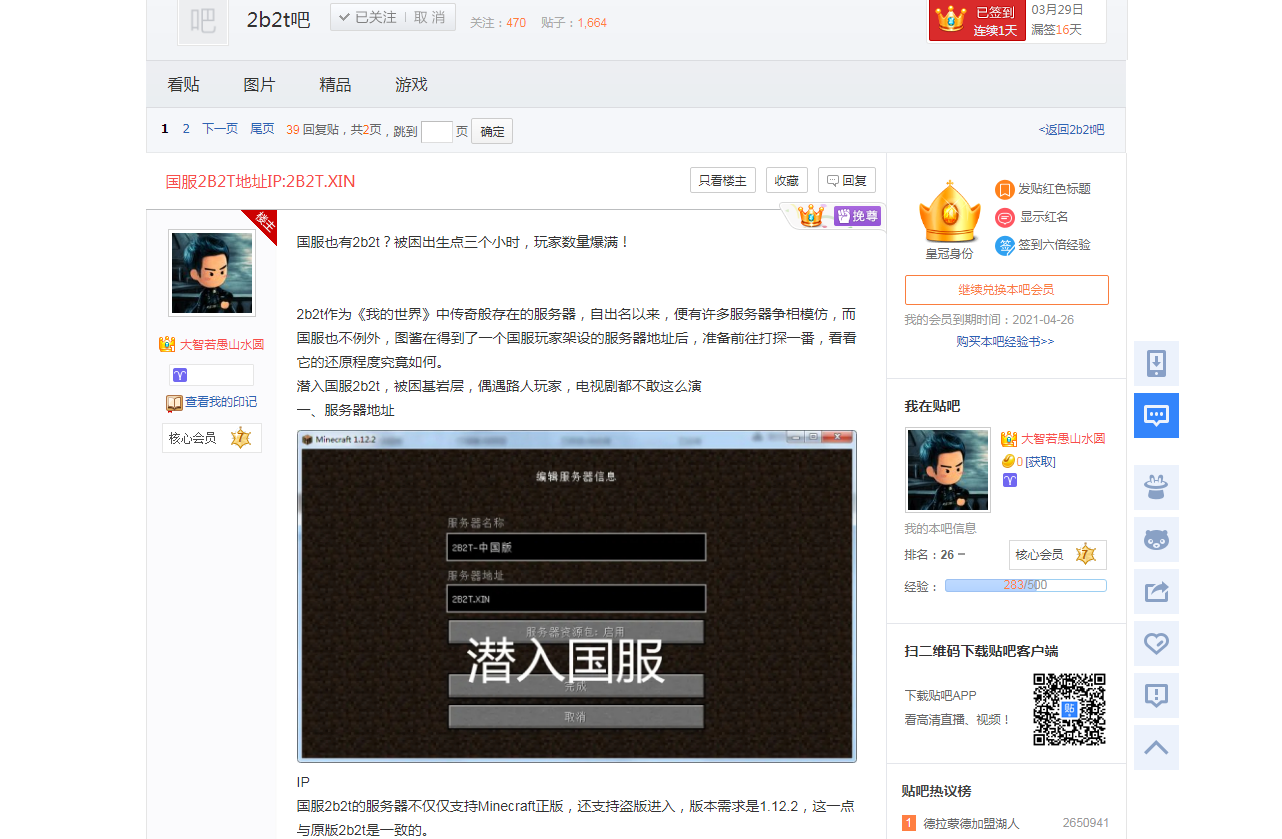Click the avatar in 我在贴吧 panel

click(x=948, y=470)
